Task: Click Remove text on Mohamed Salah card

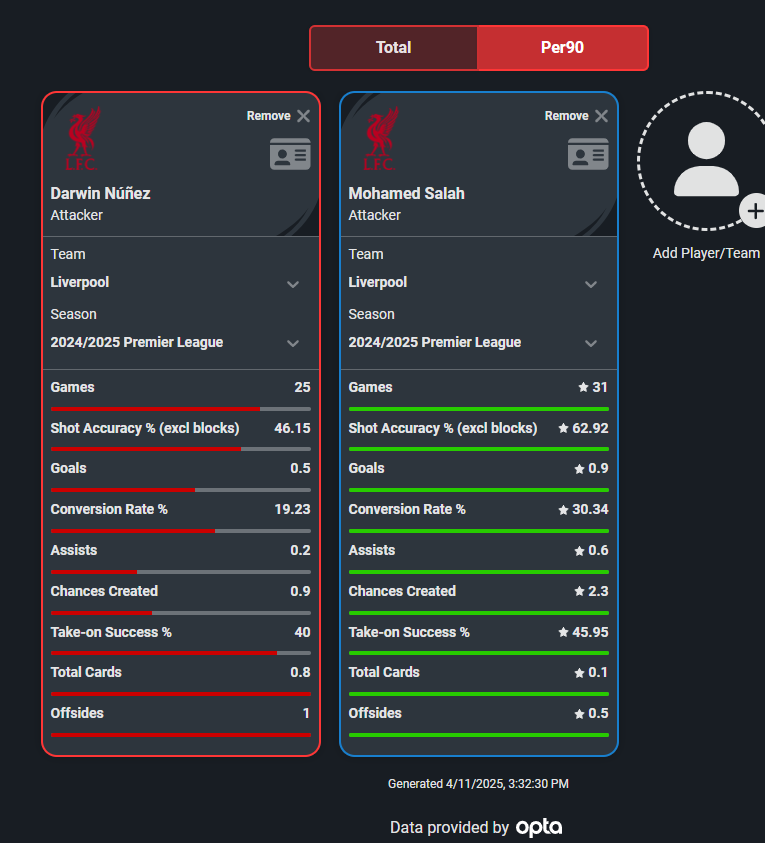Action: pos(566,116)
